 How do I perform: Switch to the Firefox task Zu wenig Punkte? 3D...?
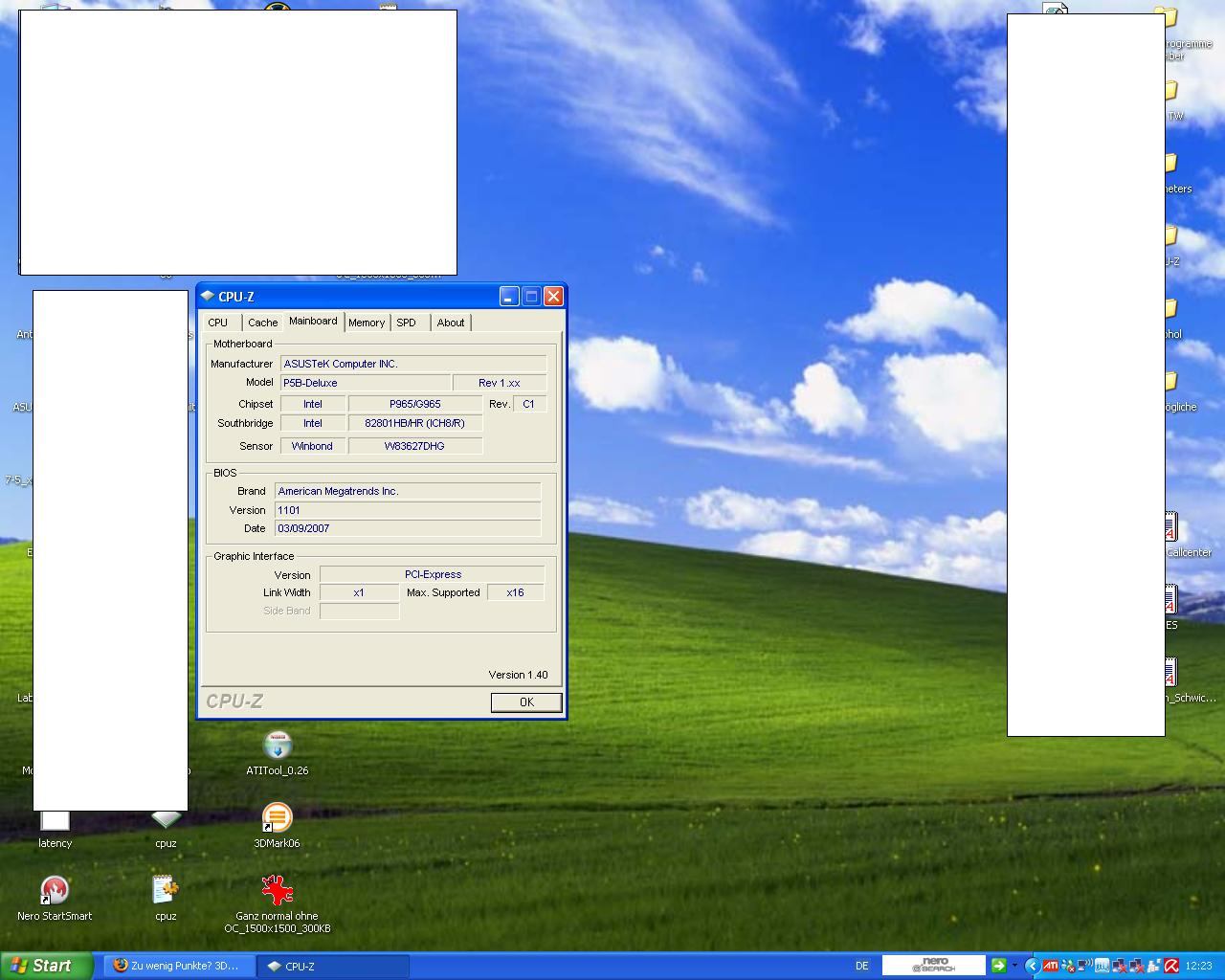tap(180, 966)
